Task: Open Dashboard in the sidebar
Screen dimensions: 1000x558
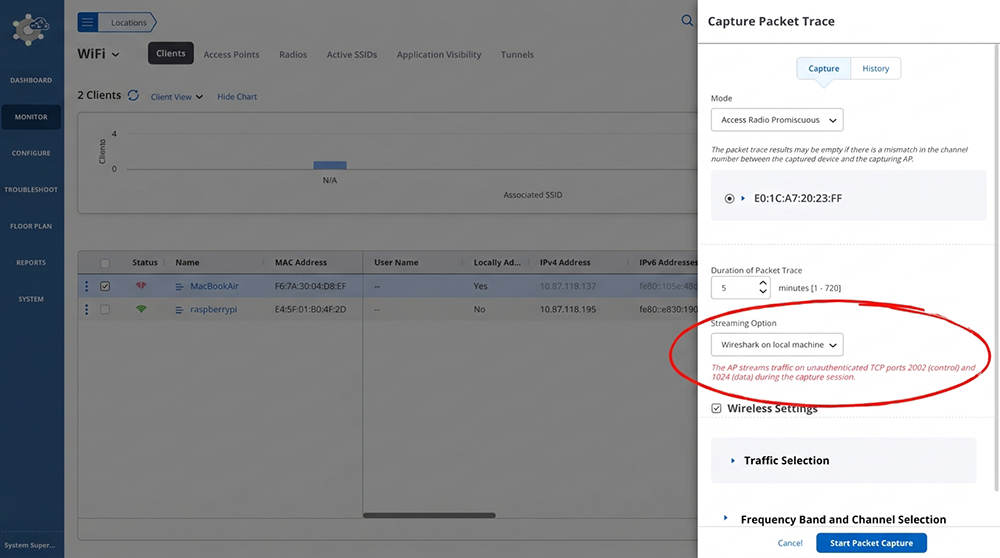Action: click(x=31, y=80)
